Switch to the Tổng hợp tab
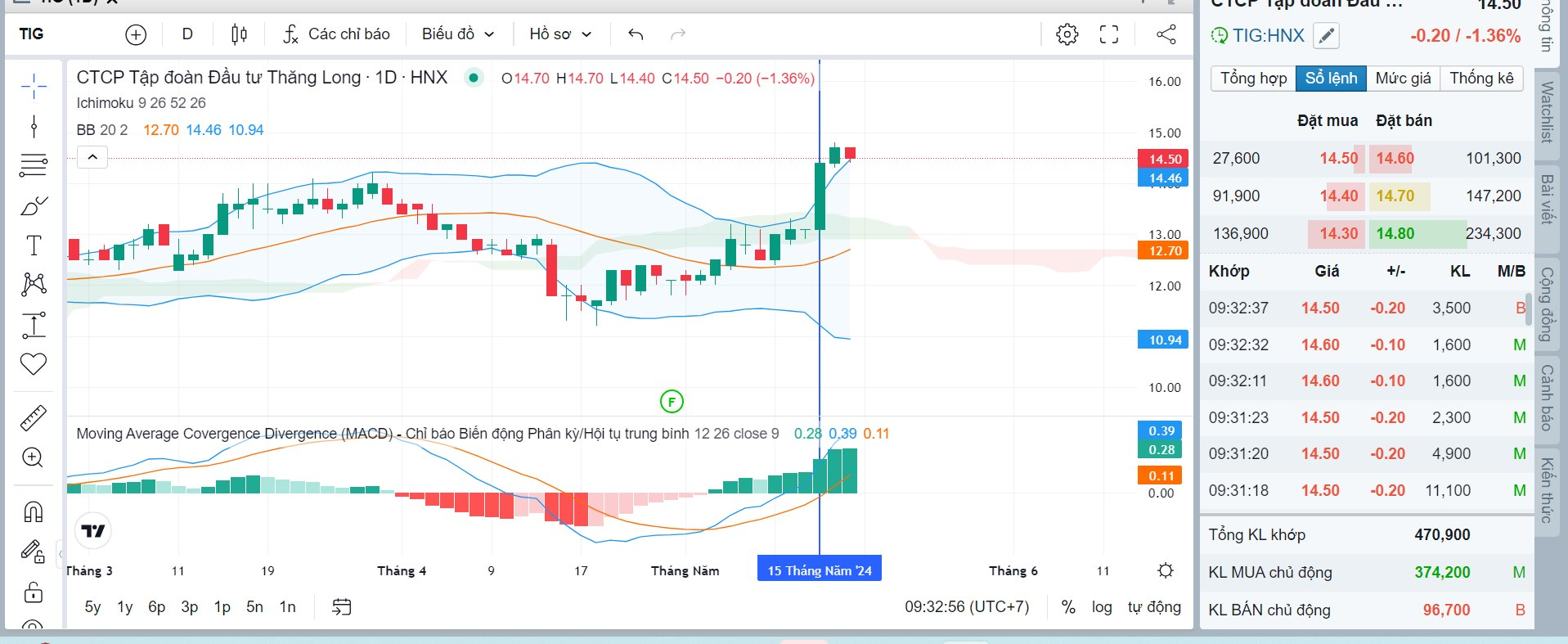The image size is (1568, 644). (x=1253, y=79)
